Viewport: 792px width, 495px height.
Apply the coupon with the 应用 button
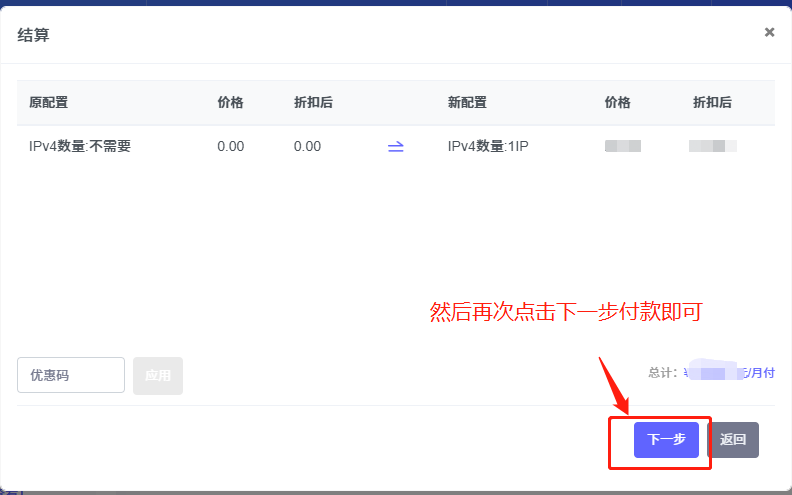tap(158, 376)
